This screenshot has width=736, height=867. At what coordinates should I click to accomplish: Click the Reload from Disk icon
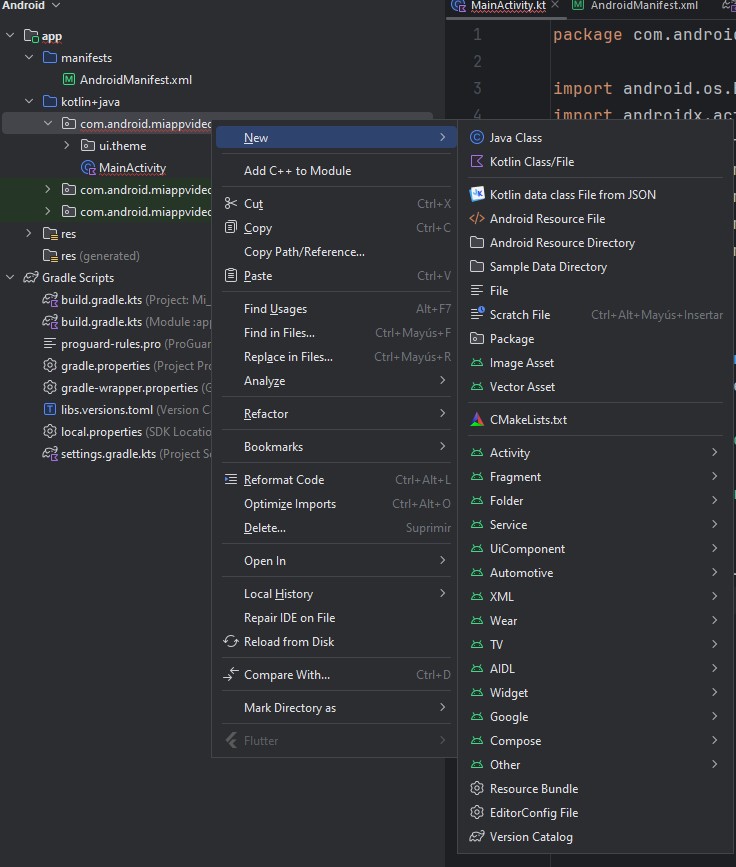point(231,642)
